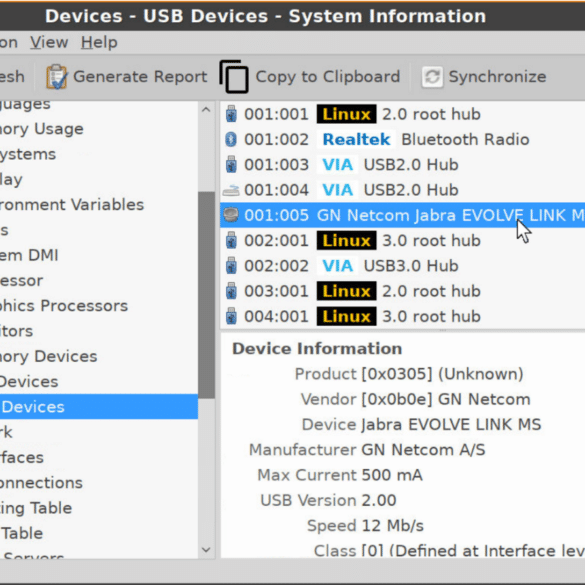
Task: Click the sidebar vertical scrollbar thumb
Action: pos(206,295)
